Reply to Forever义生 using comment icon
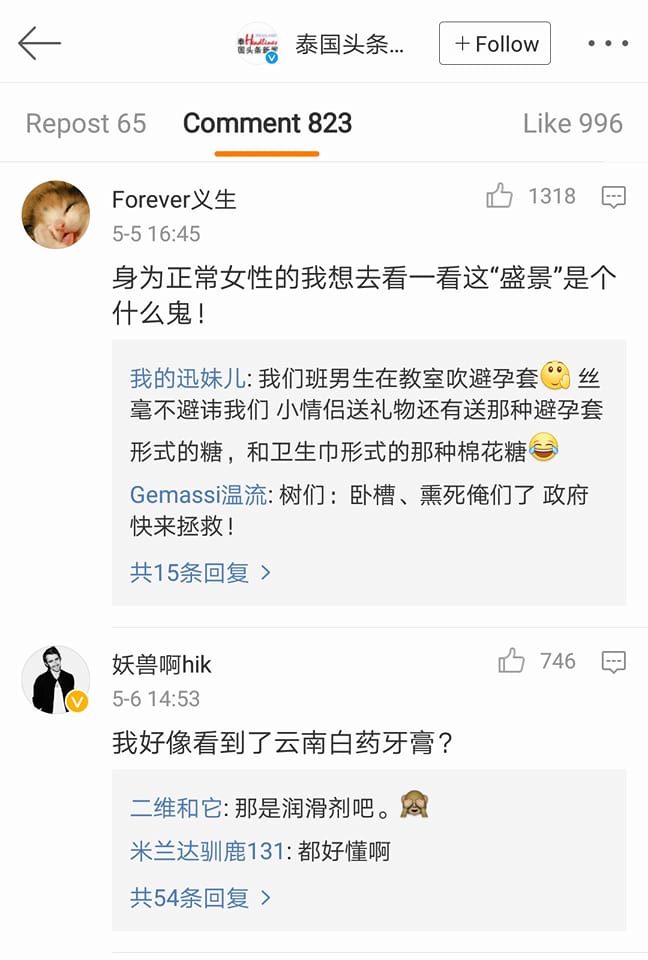Image resolution: width=648 pixels, height=960 pixels. [614, 197]
